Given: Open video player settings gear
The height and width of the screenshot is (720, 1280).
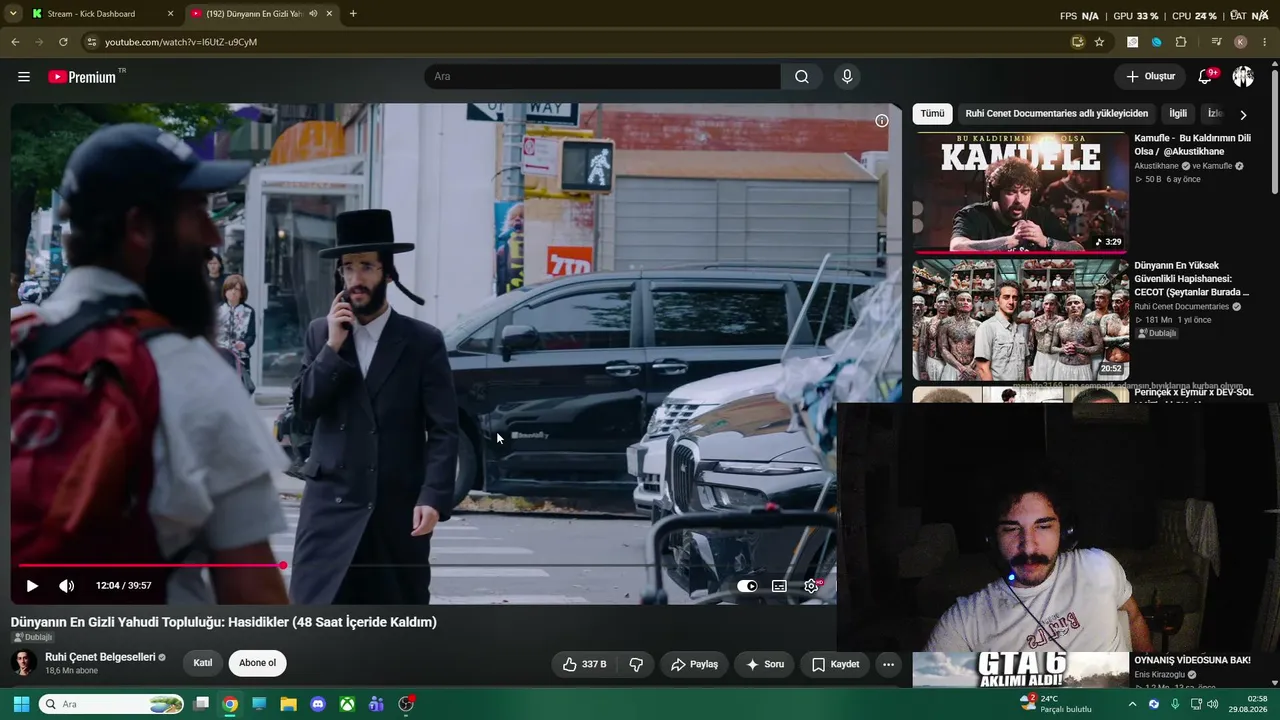Looking at the screenshot, I should [x=812, y=586].
